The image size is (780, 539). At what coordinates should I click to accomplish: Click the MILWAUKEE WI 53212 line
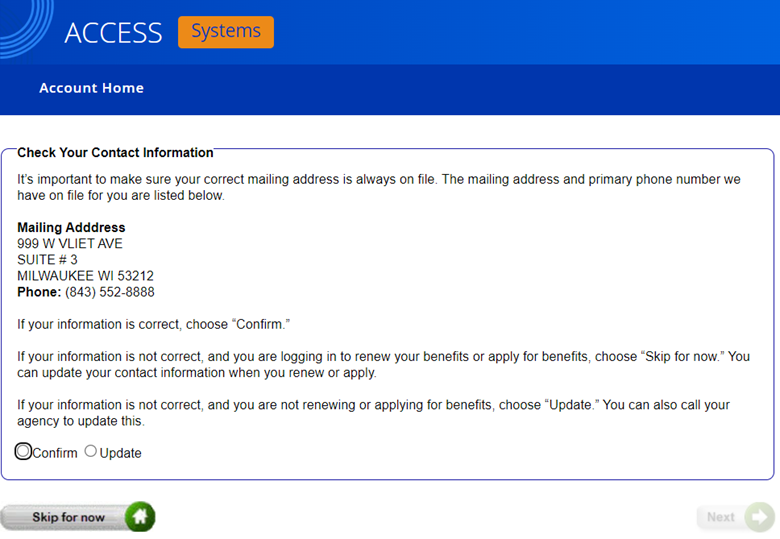(85, 276)
